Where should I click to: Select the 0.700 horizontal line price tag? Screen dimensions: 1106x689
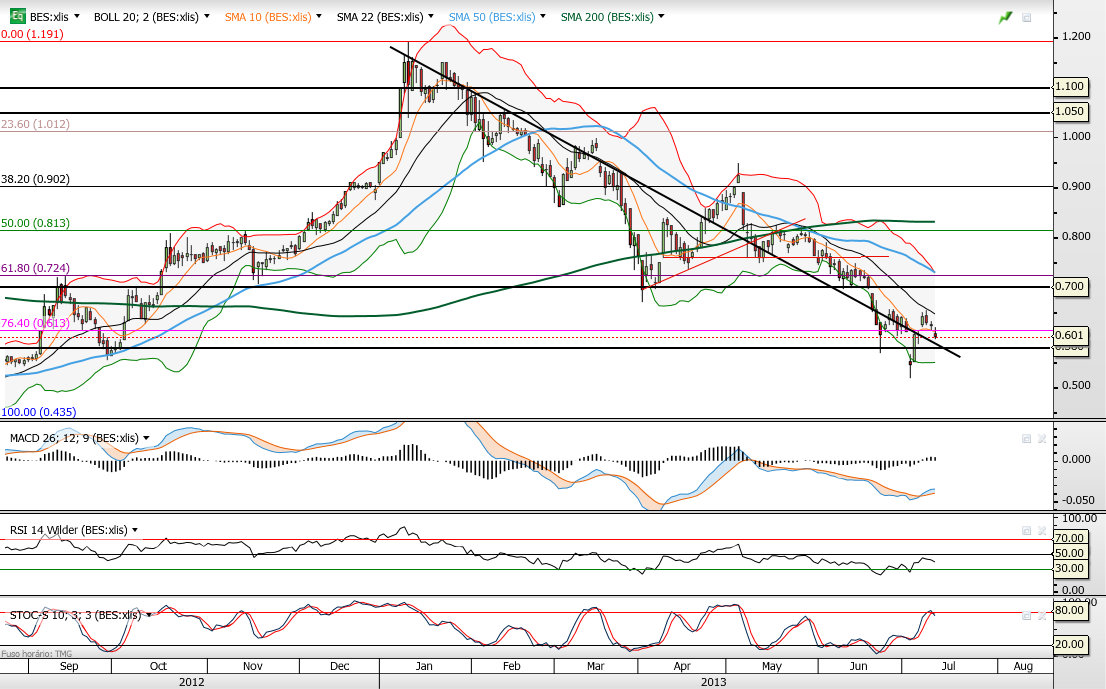click(x=1069, y=286)
